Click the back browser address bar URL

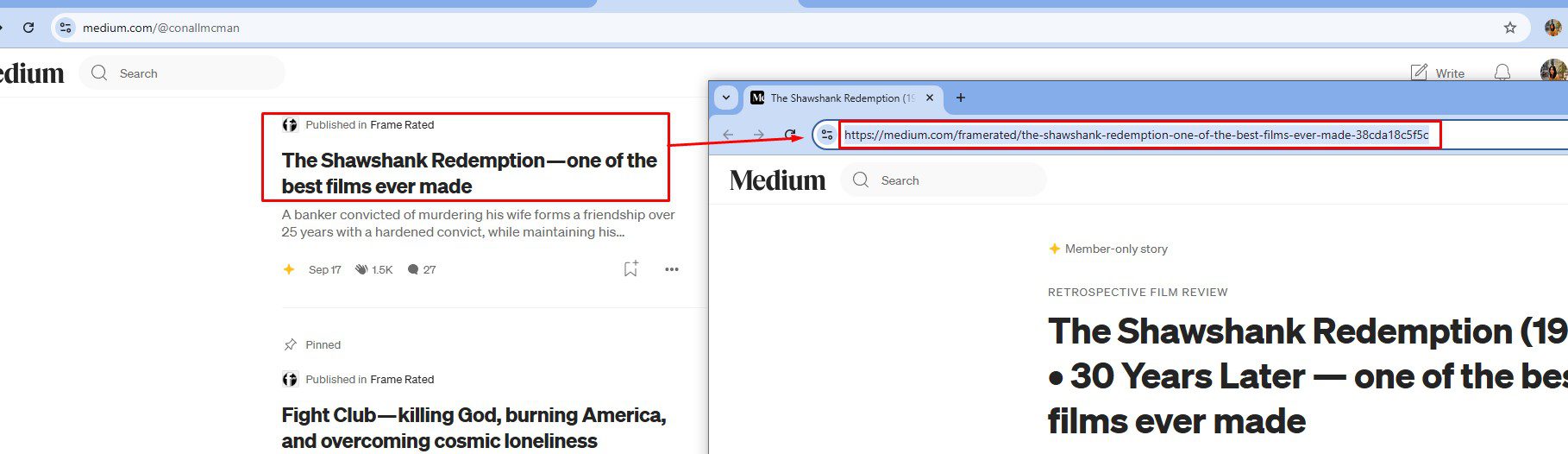point(161,28)
